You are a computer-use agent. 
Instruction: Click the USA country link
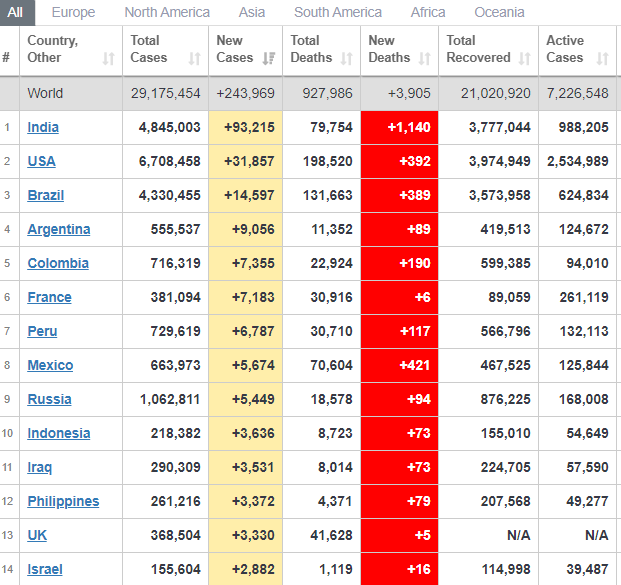41,161
